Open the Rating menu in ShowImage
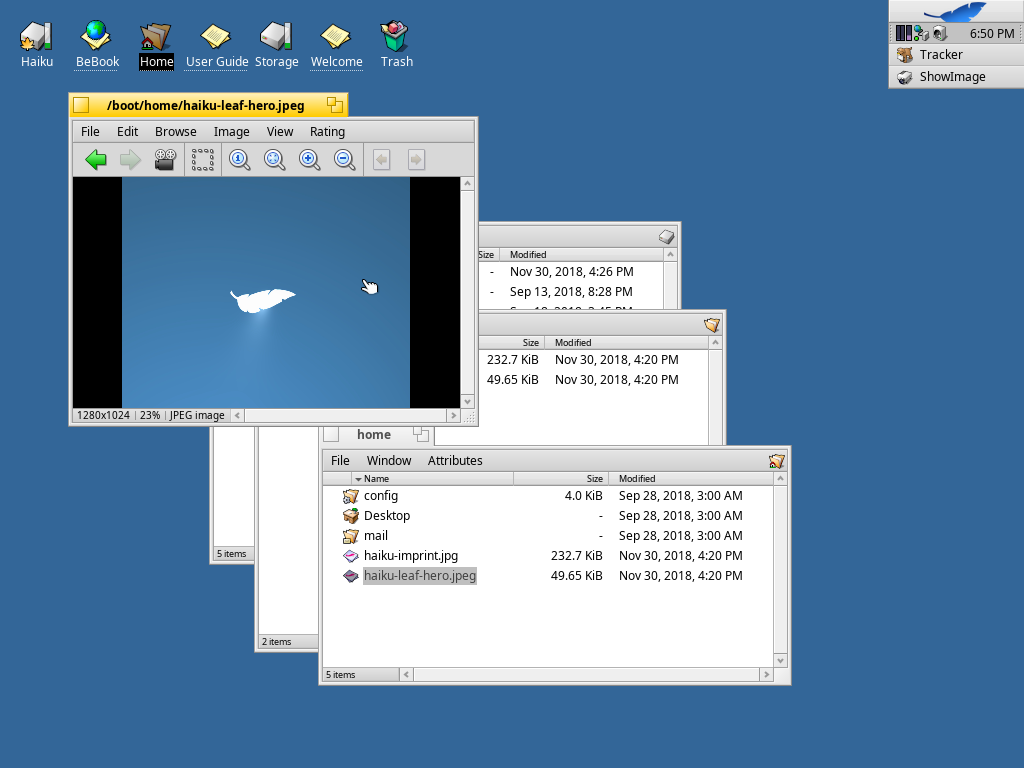The height and width of the screenshot is (768, 1024). 327,132
